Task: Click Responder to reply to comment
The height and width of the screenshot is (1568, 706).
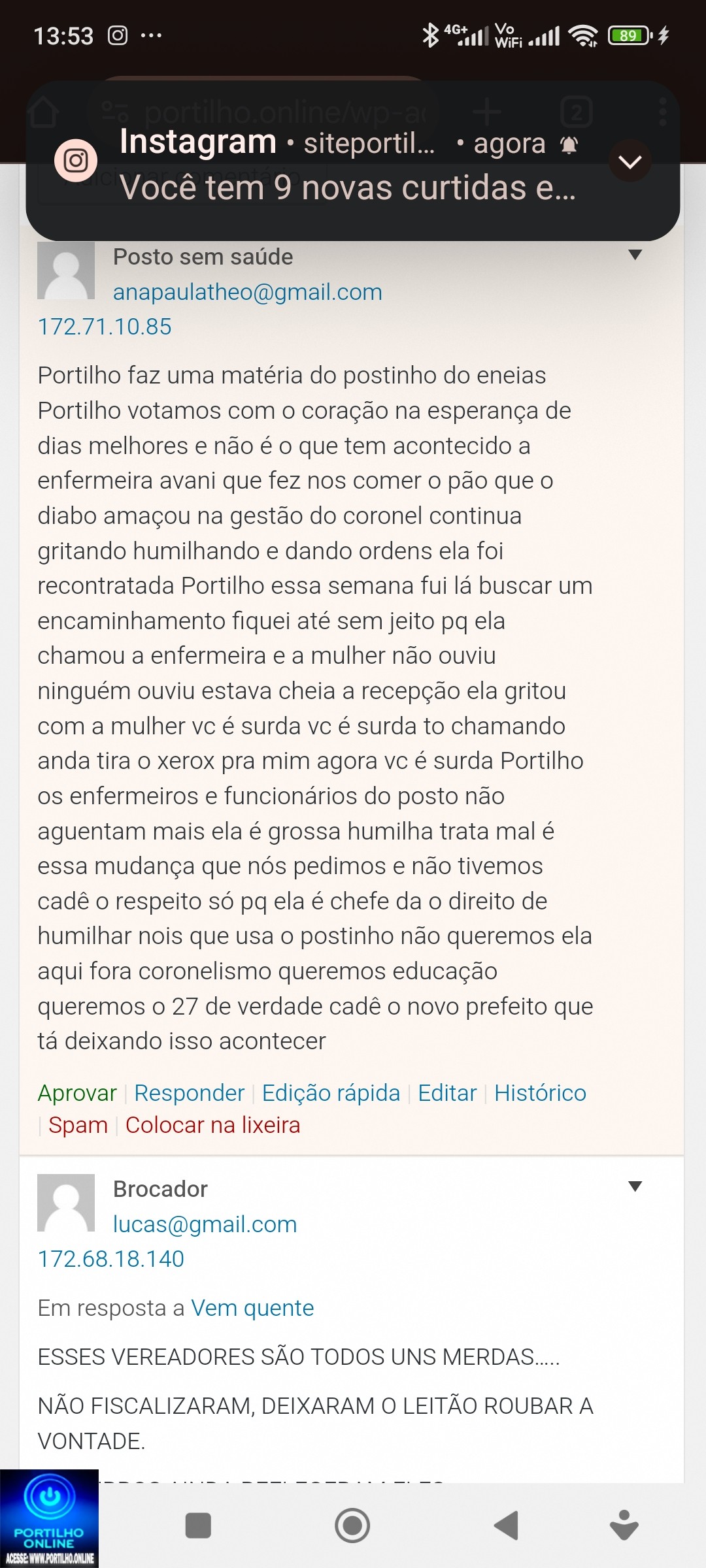Action: [x=189, y=1093]
